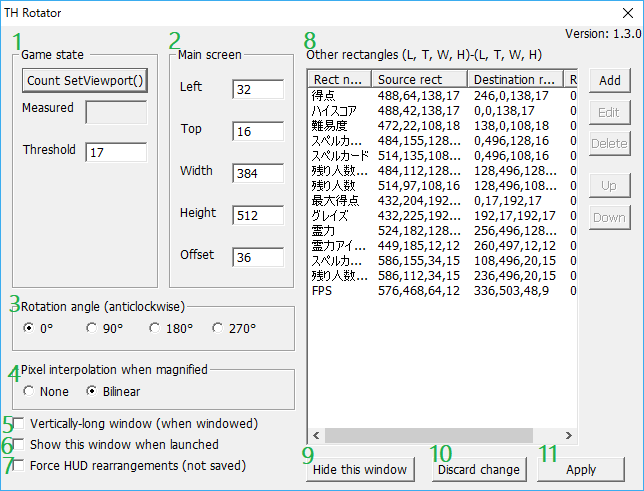Select the 残り人数 row with source 514,97,108,16
The height and width of the screenshot is (491, 644).
click(x=443, y=186)
